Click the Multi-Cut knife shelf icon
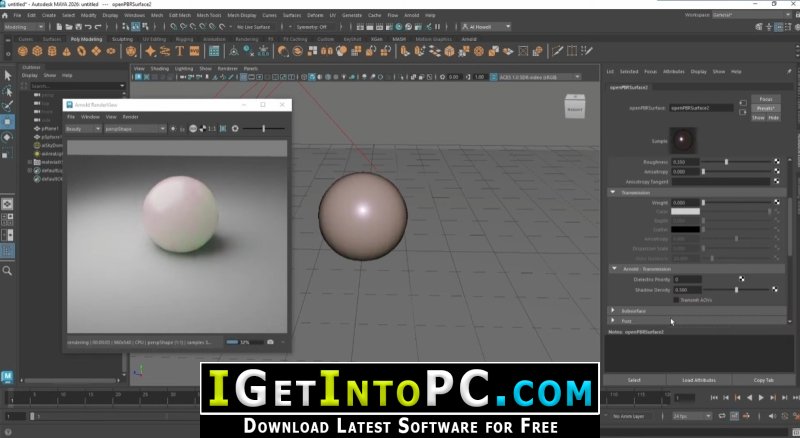Image resolution: width=800 pixels, height=438 pixels. 557,51
